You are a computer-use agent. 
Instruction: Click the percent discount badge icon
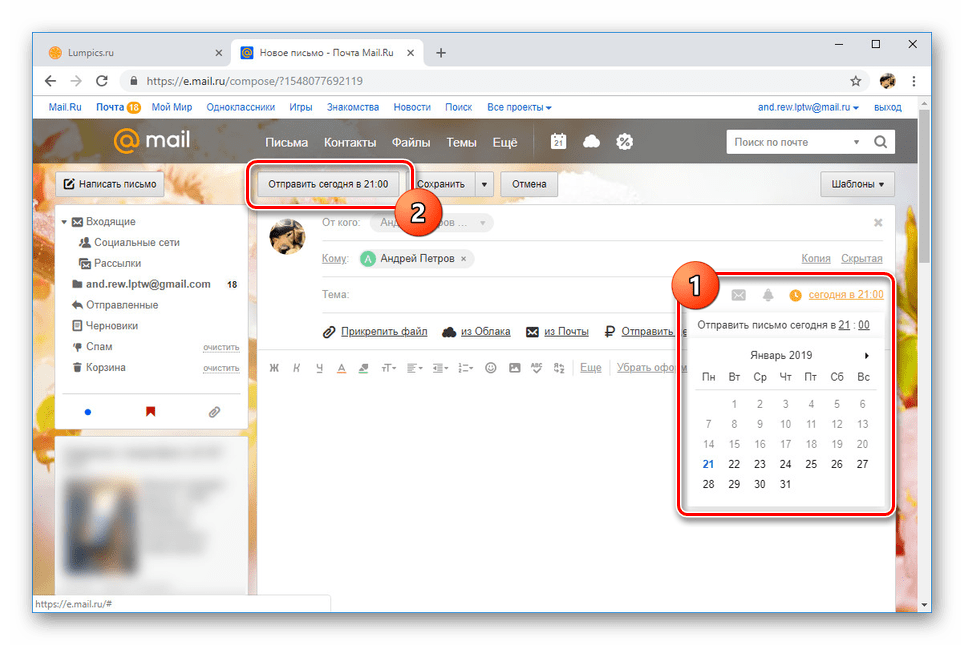[x=624, y=142]
